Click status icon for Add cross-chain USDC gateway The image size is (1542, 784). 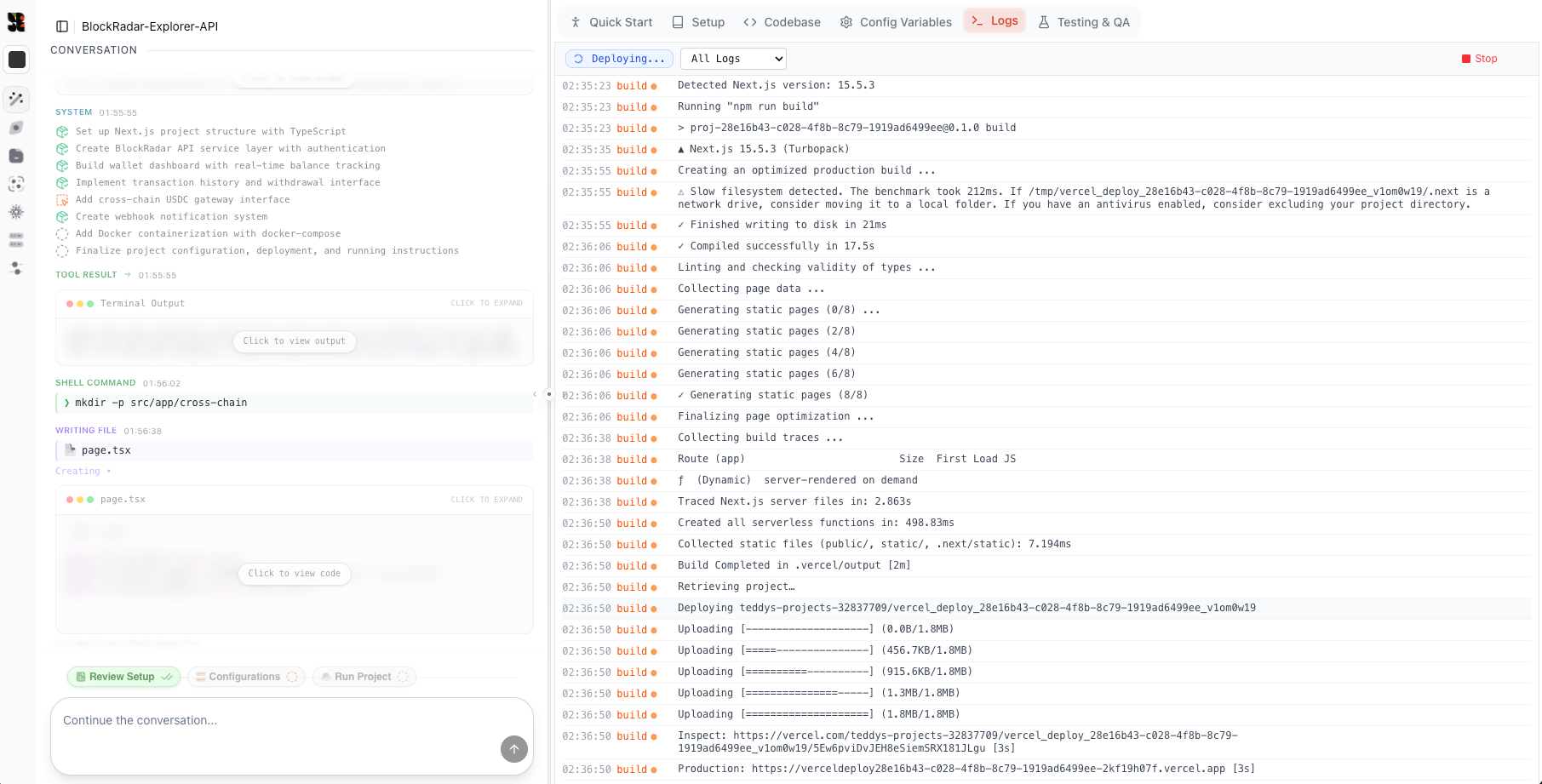point(62,200)
